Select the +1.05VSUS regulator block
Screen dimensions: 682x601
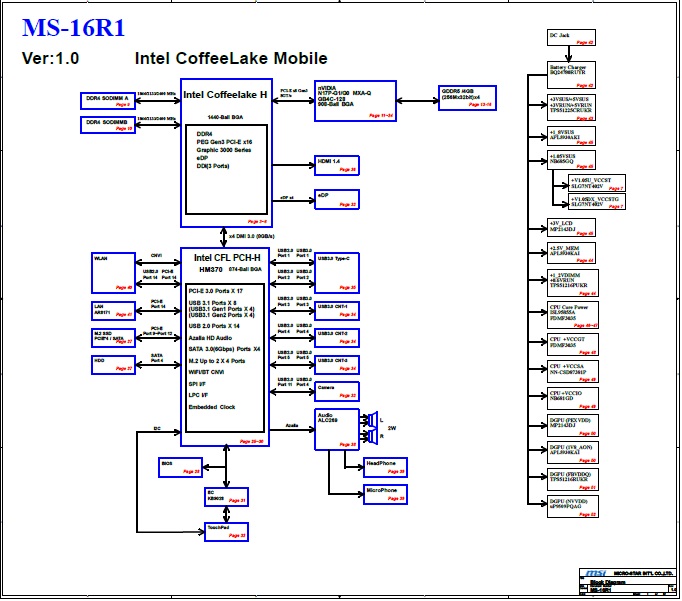[x=571, y=160]
